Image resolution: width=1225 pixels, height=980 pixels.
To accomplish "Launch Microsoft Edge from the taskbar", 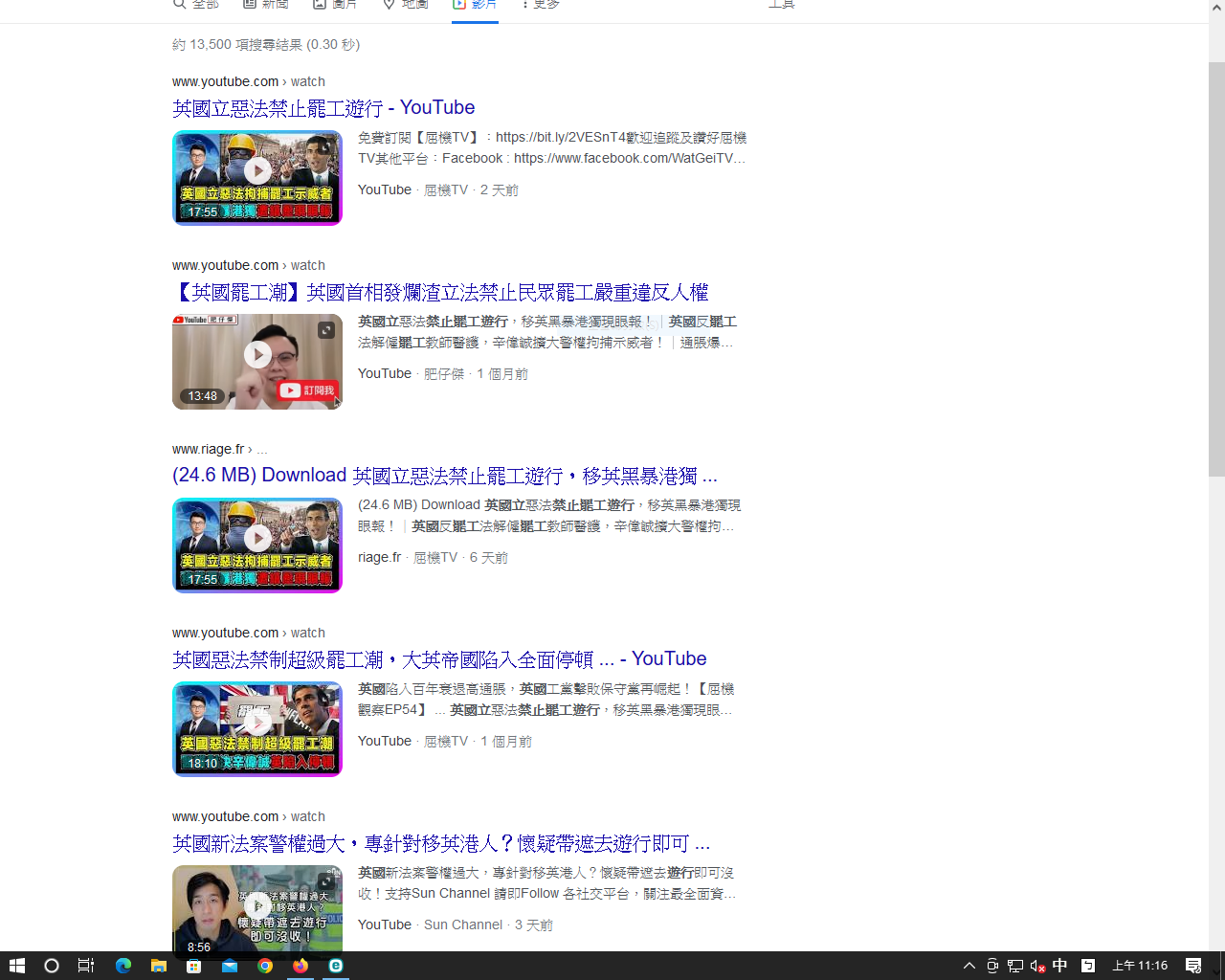I will [x=122, y=966].
